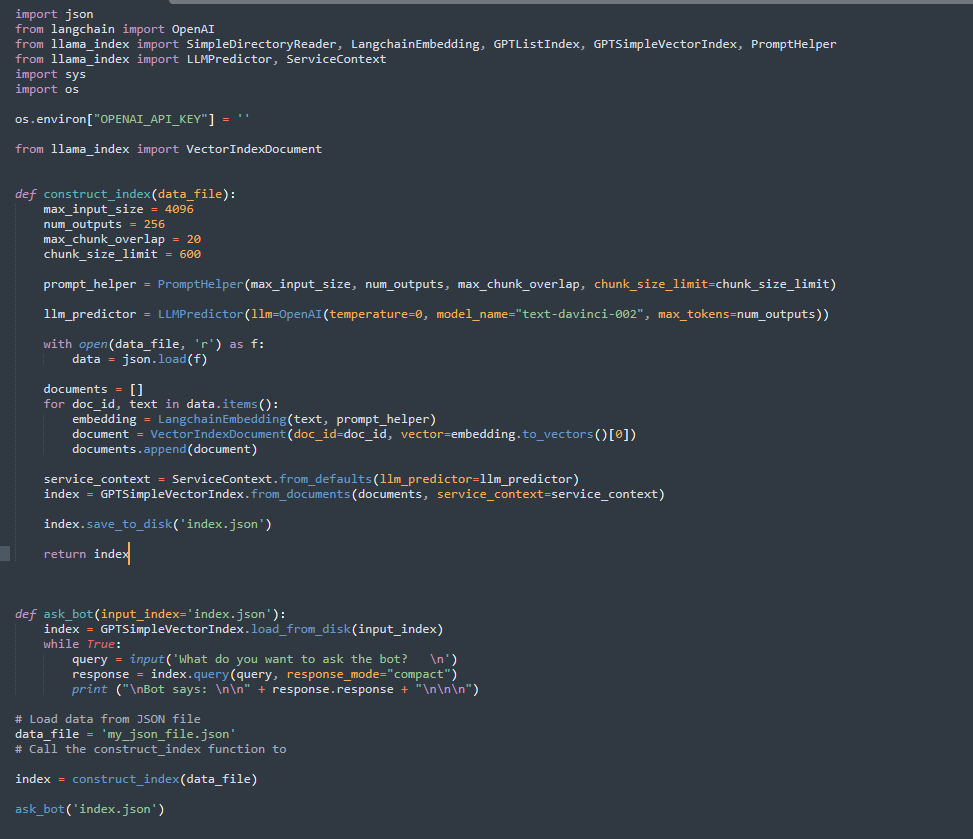Click the gutter marker beside return index
The width and height of the screenshot is (973, 839).
[x=4, y=553]
